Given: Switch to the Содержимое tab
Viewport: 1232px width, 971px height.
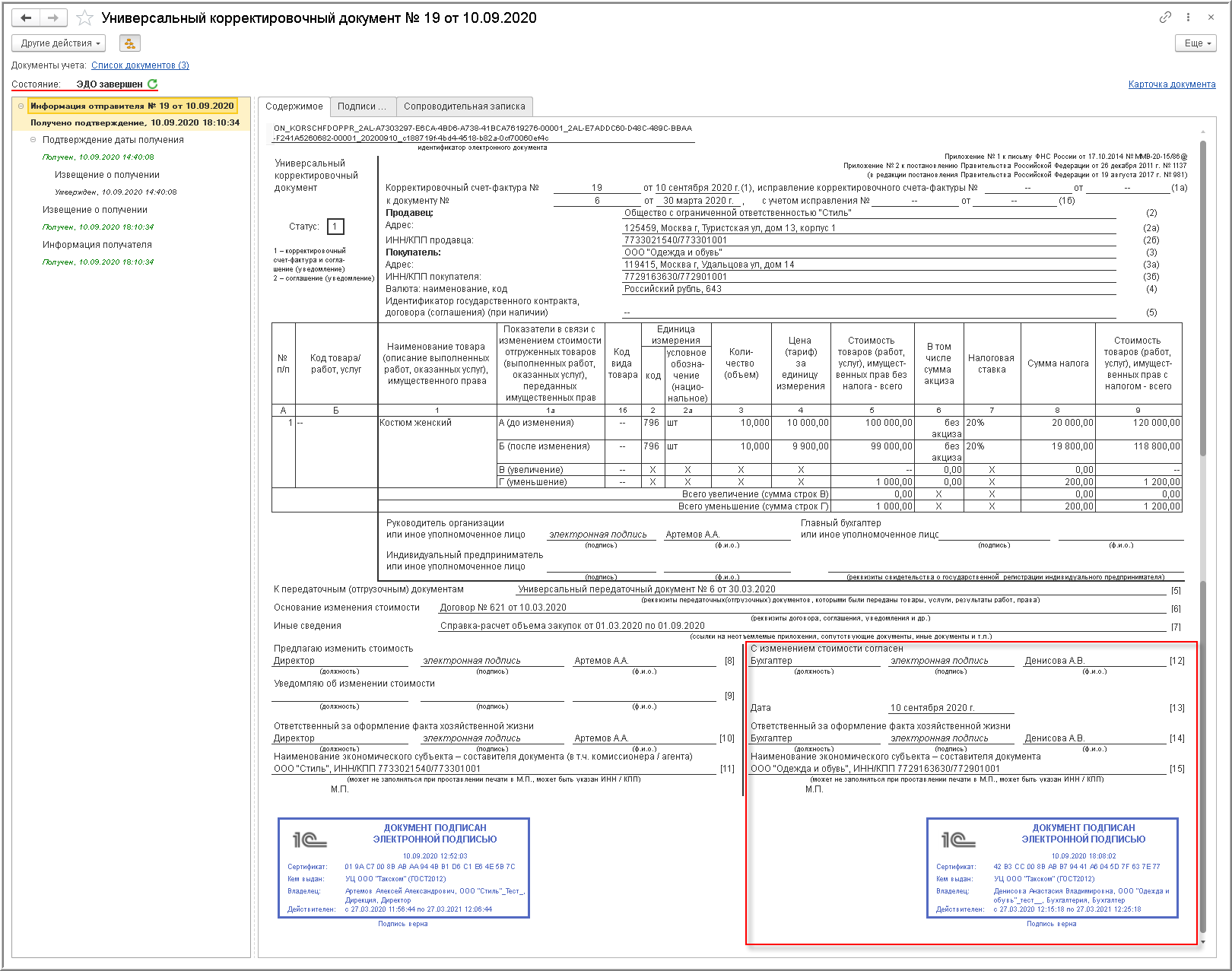Looking at the screenshot, I should coord(294,106).
